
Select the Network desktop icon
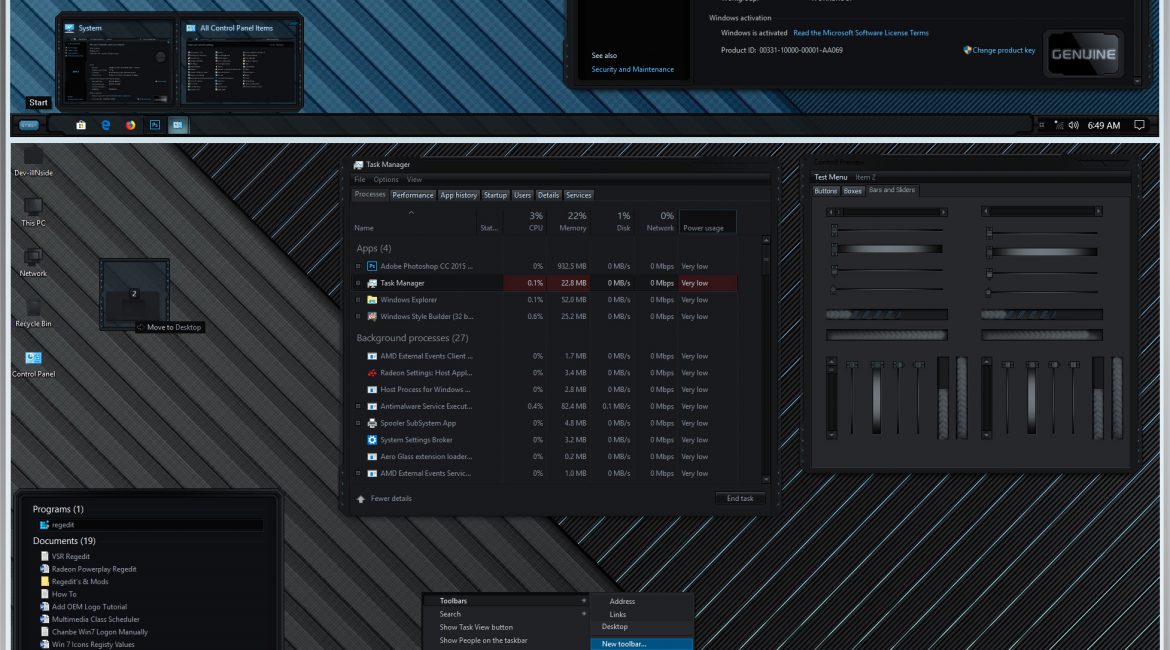pos(33,263)
